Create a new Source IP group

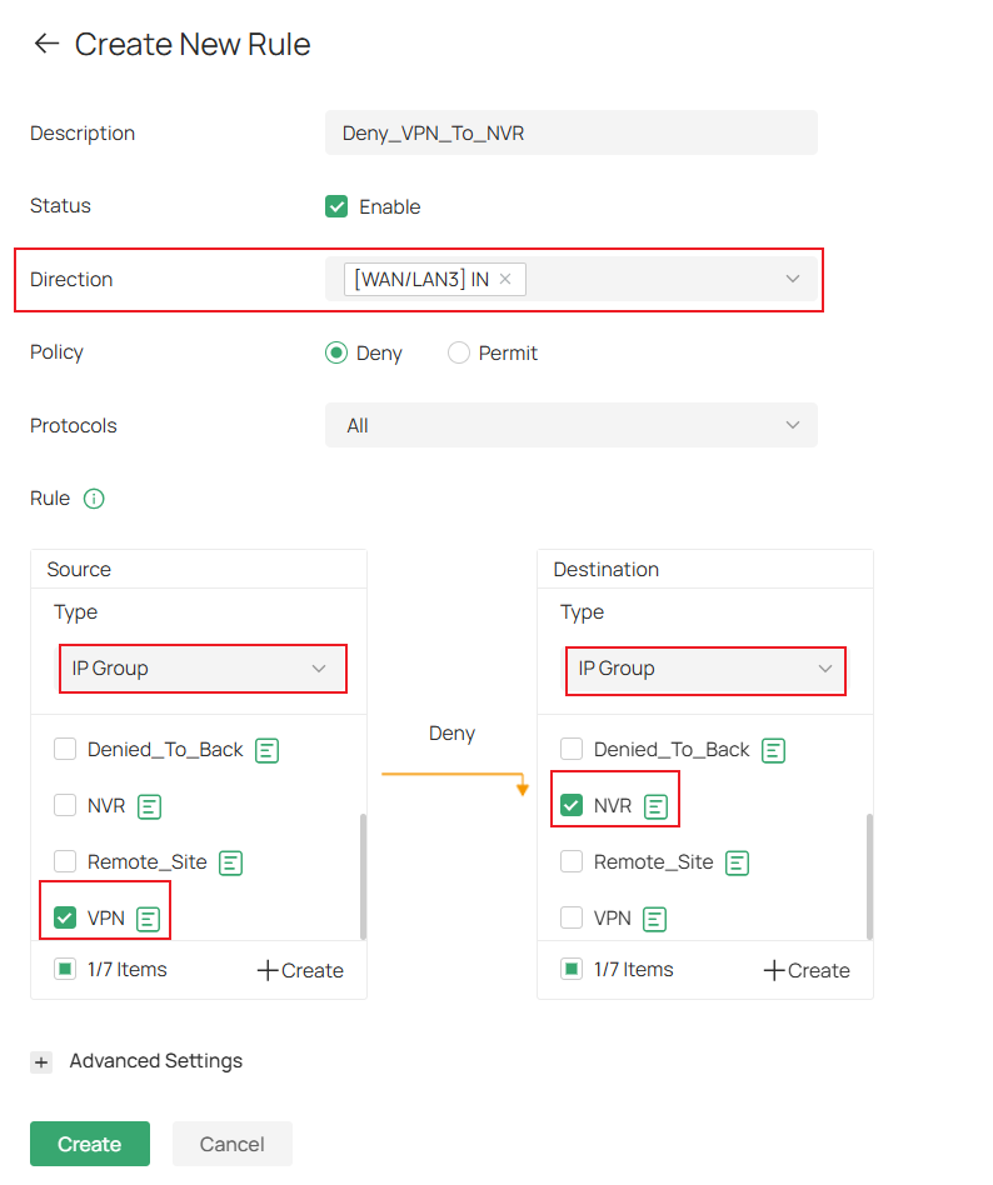coord(301,970)
